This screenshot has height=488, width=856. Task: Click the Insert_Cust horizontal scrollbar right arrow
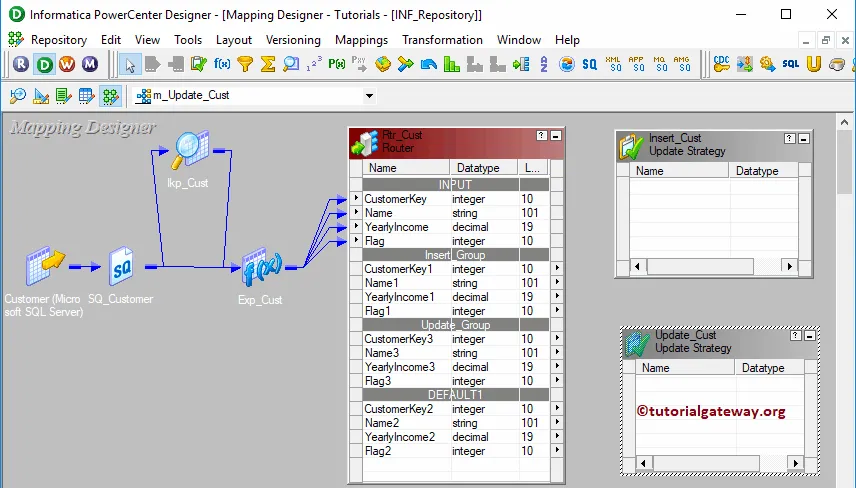click(x=789, y=266)
